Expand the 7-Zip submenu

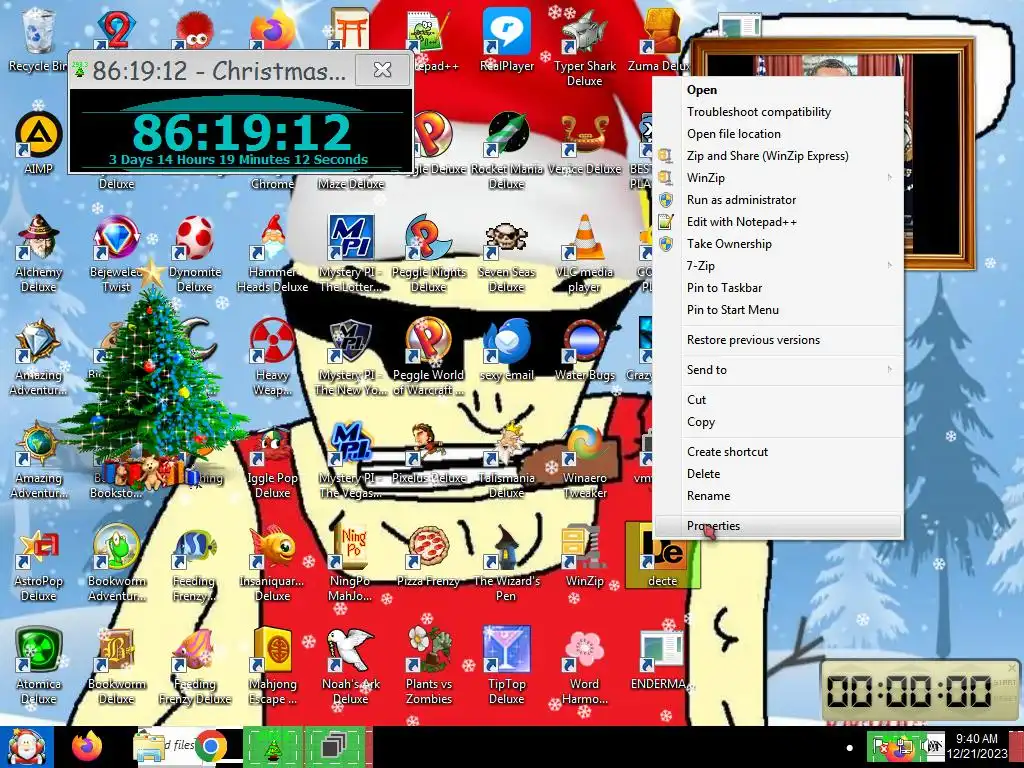pyautogui.click(x=778, y=266)
